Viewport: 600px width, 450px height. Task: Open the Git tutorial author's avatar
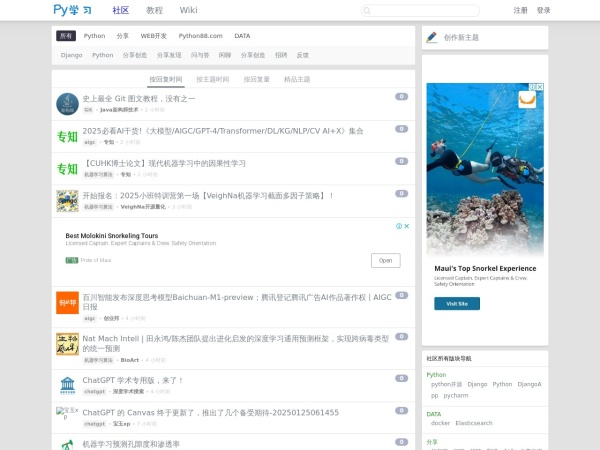click(x=67, y=104)
